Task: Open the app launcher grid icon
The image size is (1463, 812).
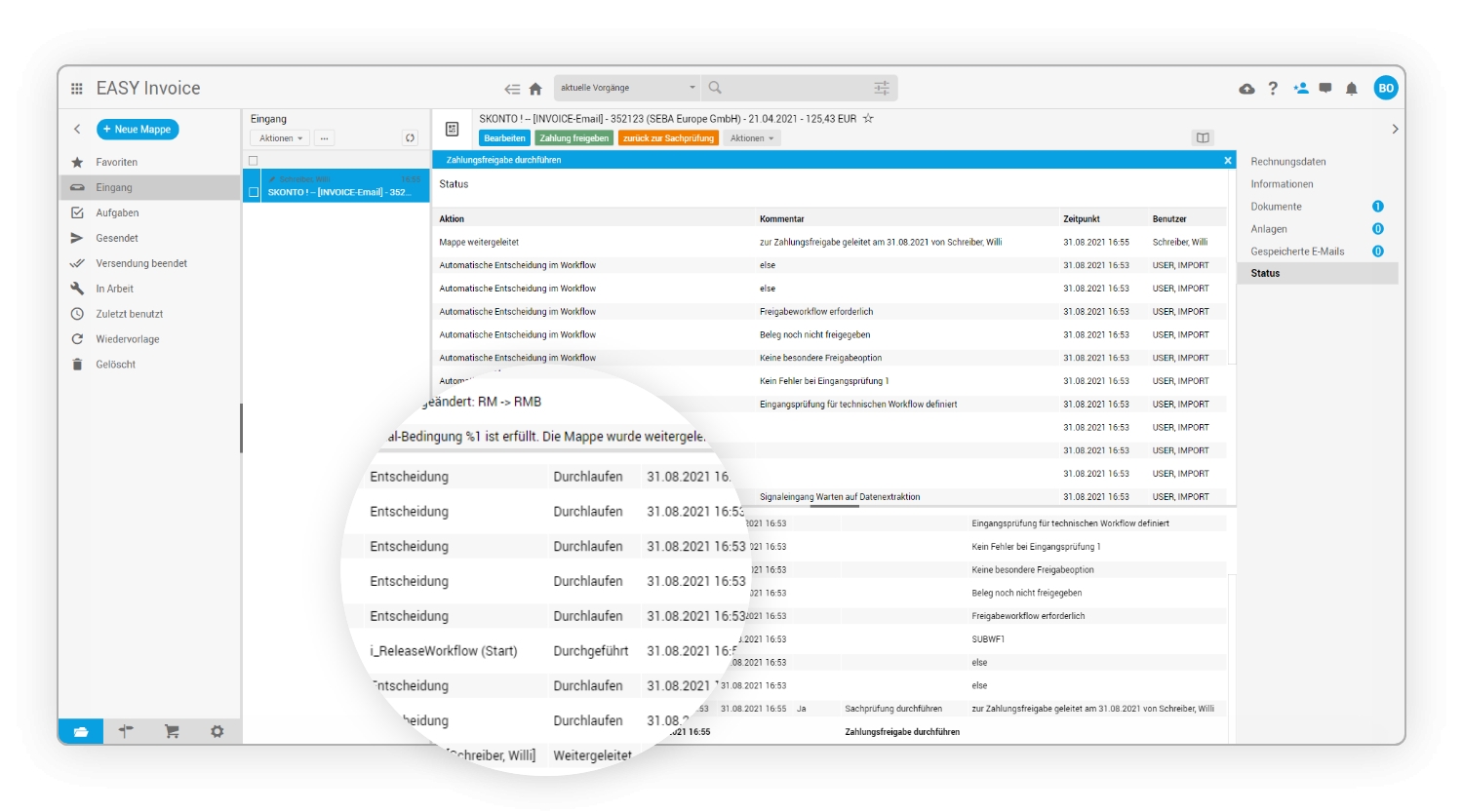Action: tap(77, 89)
